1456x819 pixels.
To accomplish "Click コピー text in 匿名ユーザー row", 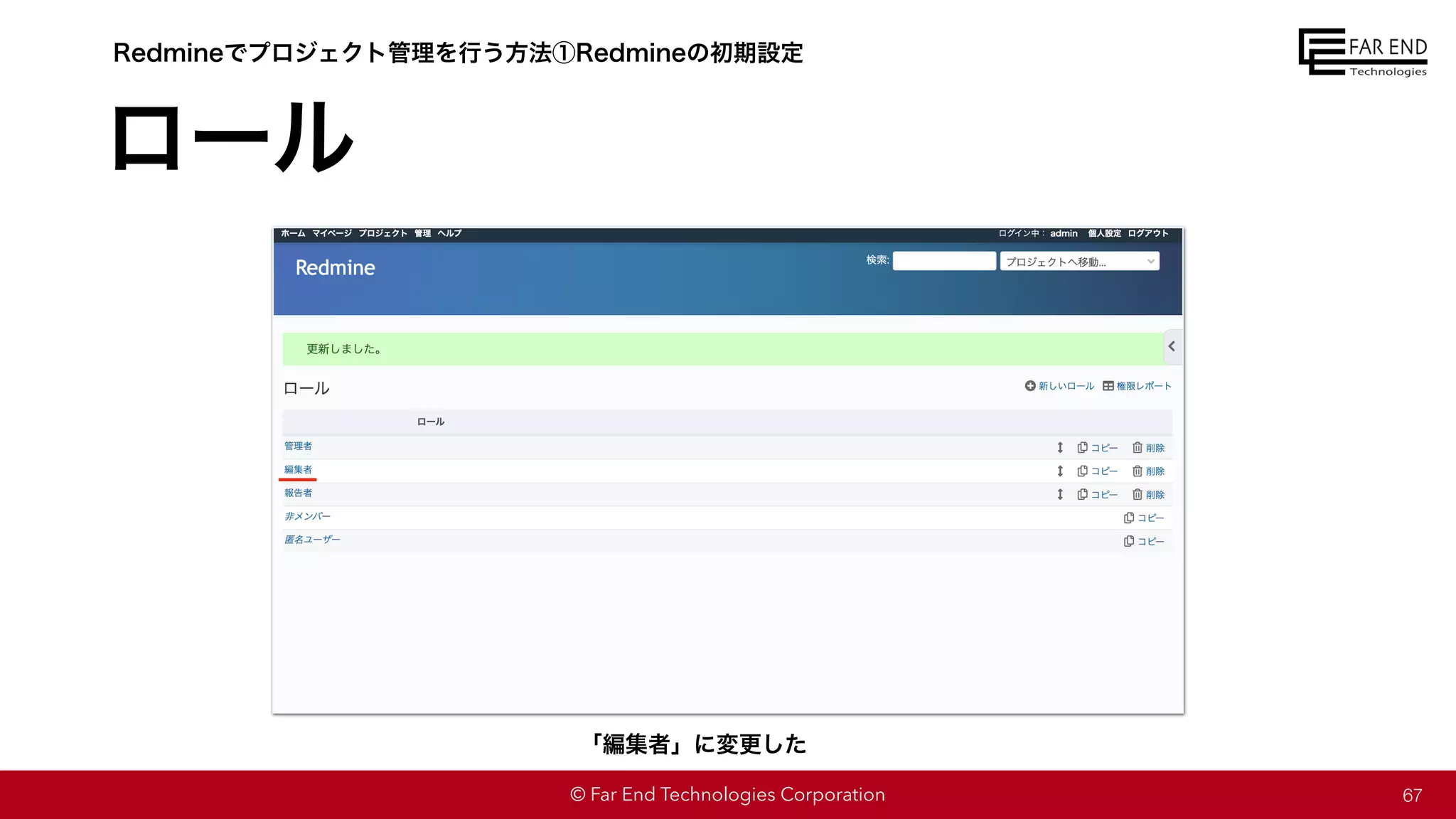I will pyautogui.click(x=1151, y=542).
